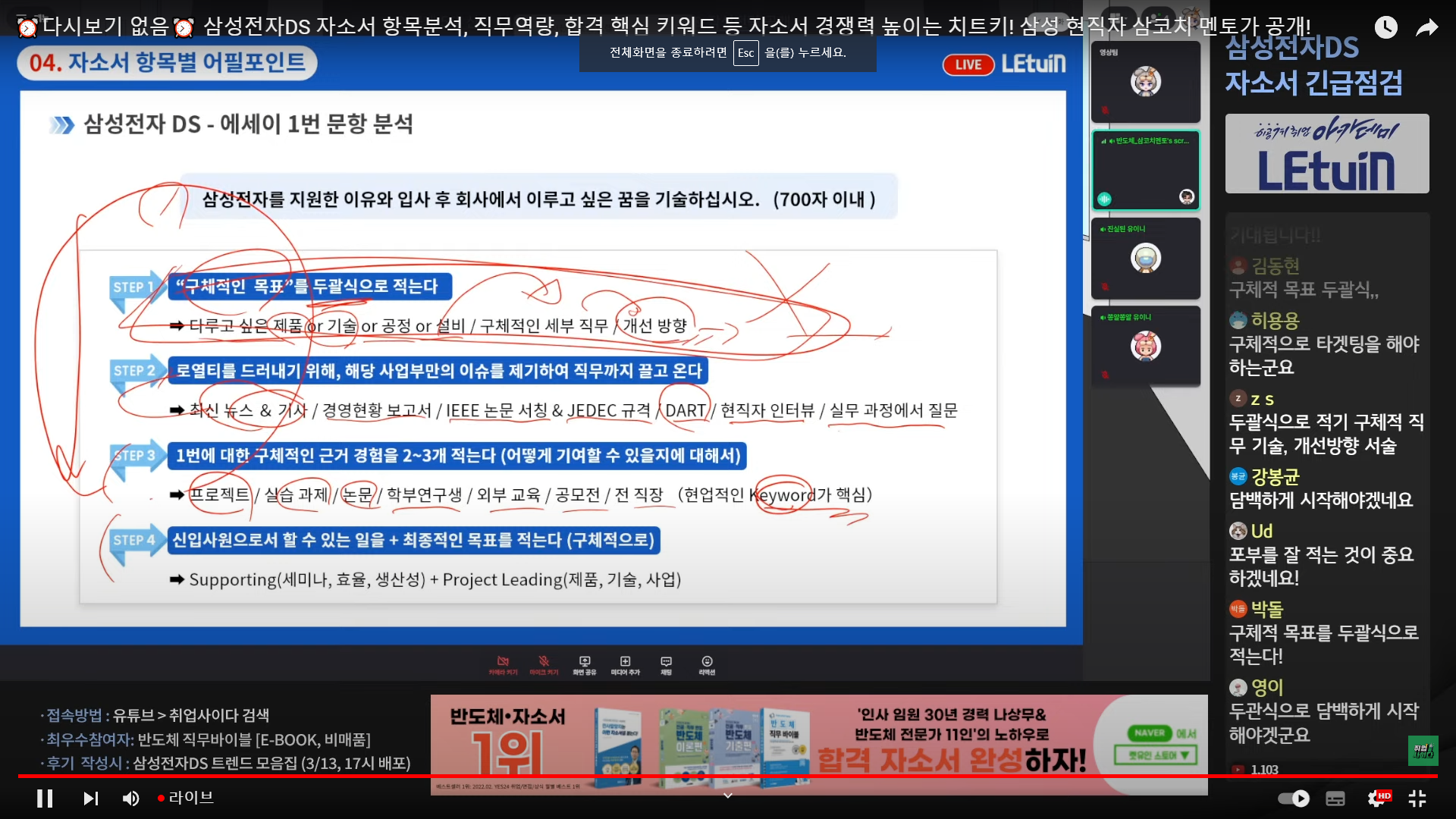The image size is (1456, 819).
Task: Jump to live with the 라이브 indicator
Action: pos(186,798)
